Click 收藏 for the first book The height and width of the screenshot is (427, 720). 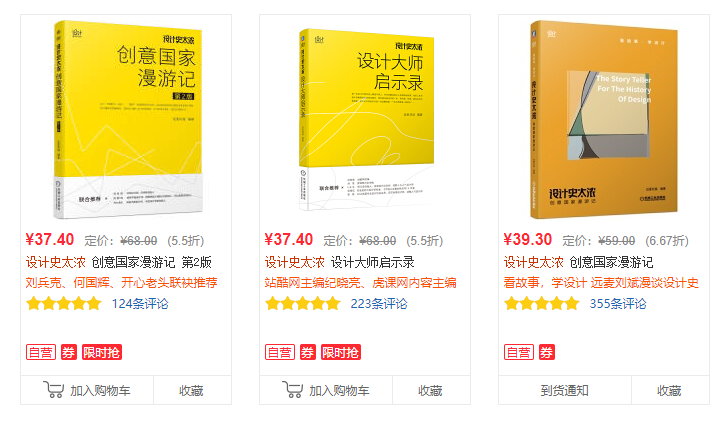tap(192, 390)
